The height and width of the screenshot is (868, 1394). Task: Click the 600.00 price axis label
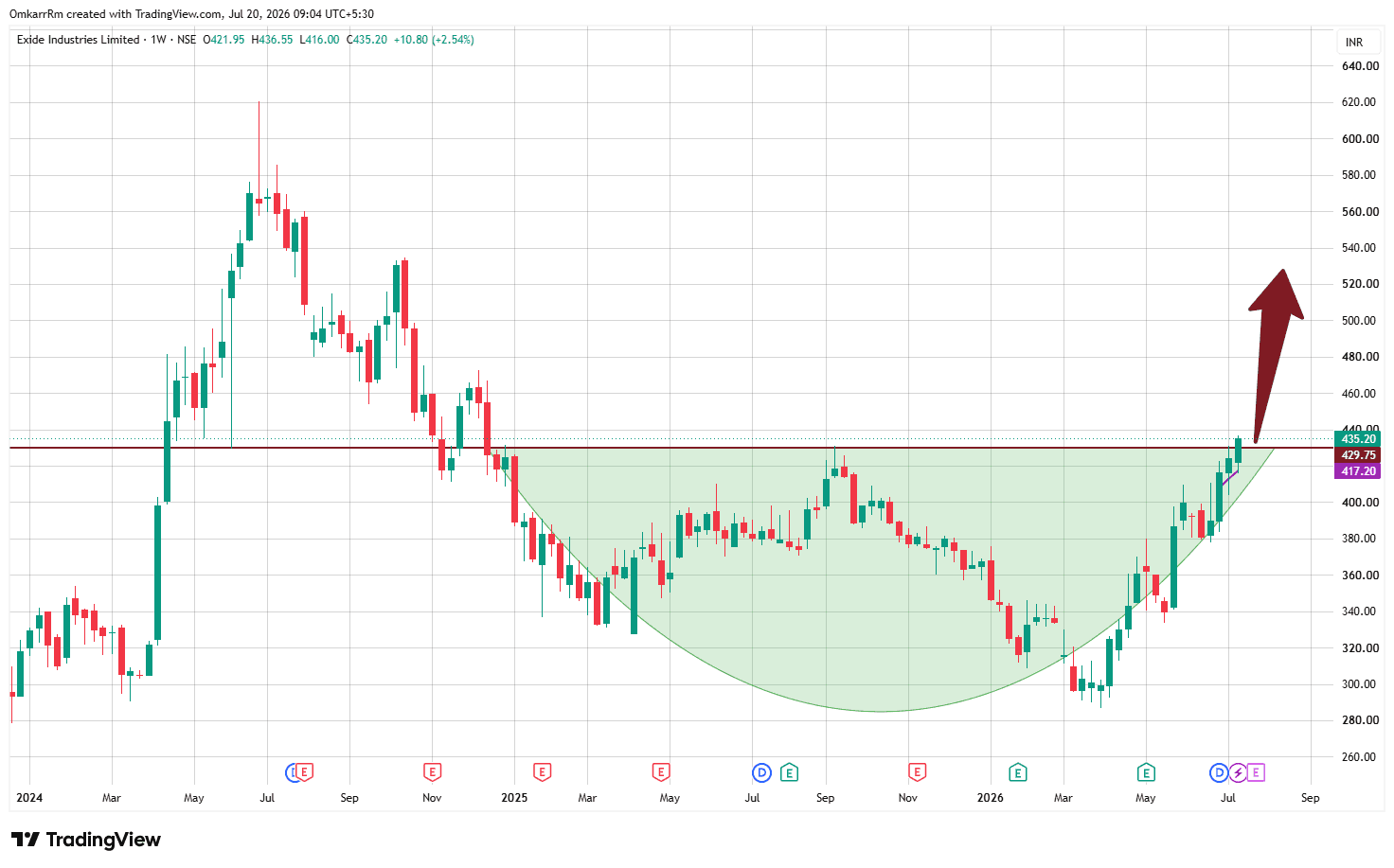[1360, 139]
